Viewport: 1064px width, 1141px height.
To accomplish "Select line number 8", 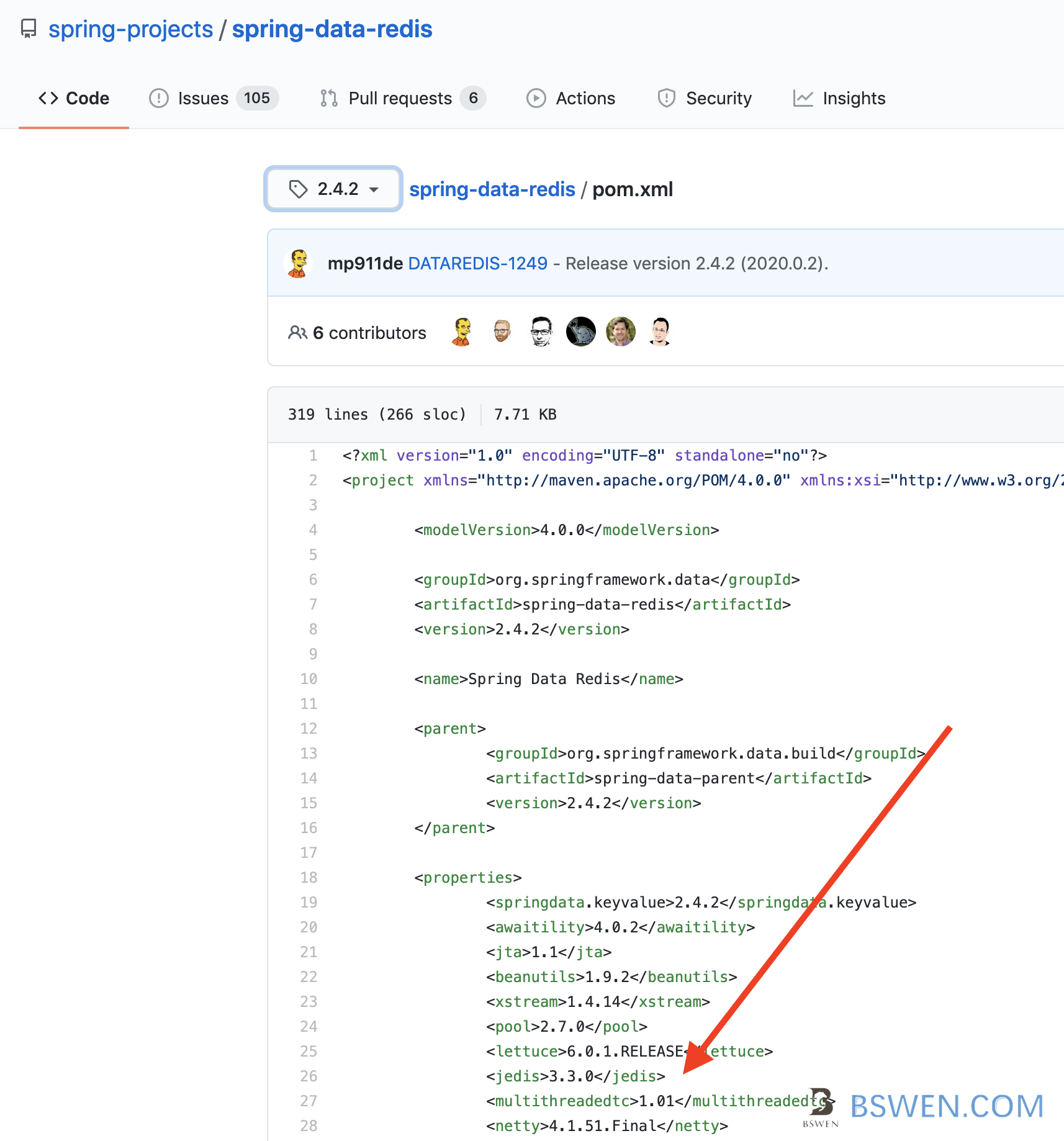I will (313, 629).
